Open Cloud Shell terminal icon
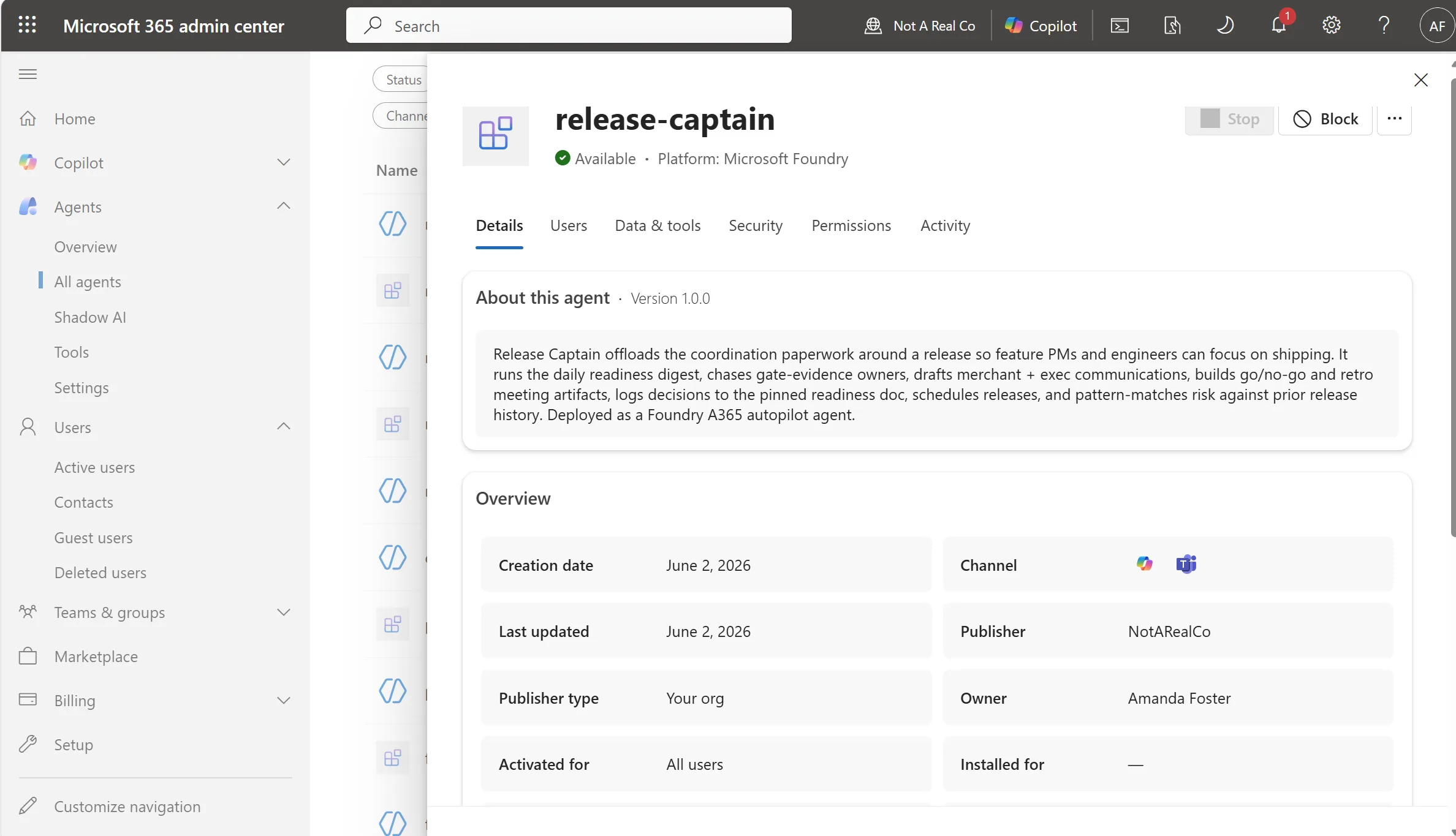The width and height of the screenshot is (1456, 836). (1120, 26)
